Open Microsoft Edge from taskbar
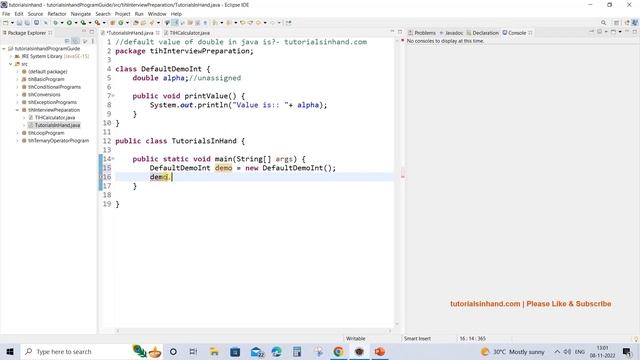This screenshot has width=640, height=360. point(276,352)
